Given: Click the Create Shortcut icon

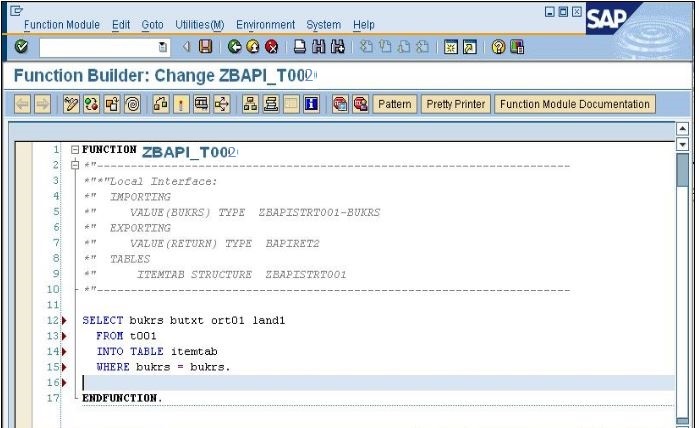Looking at the screenshot, I should [470, 47].
